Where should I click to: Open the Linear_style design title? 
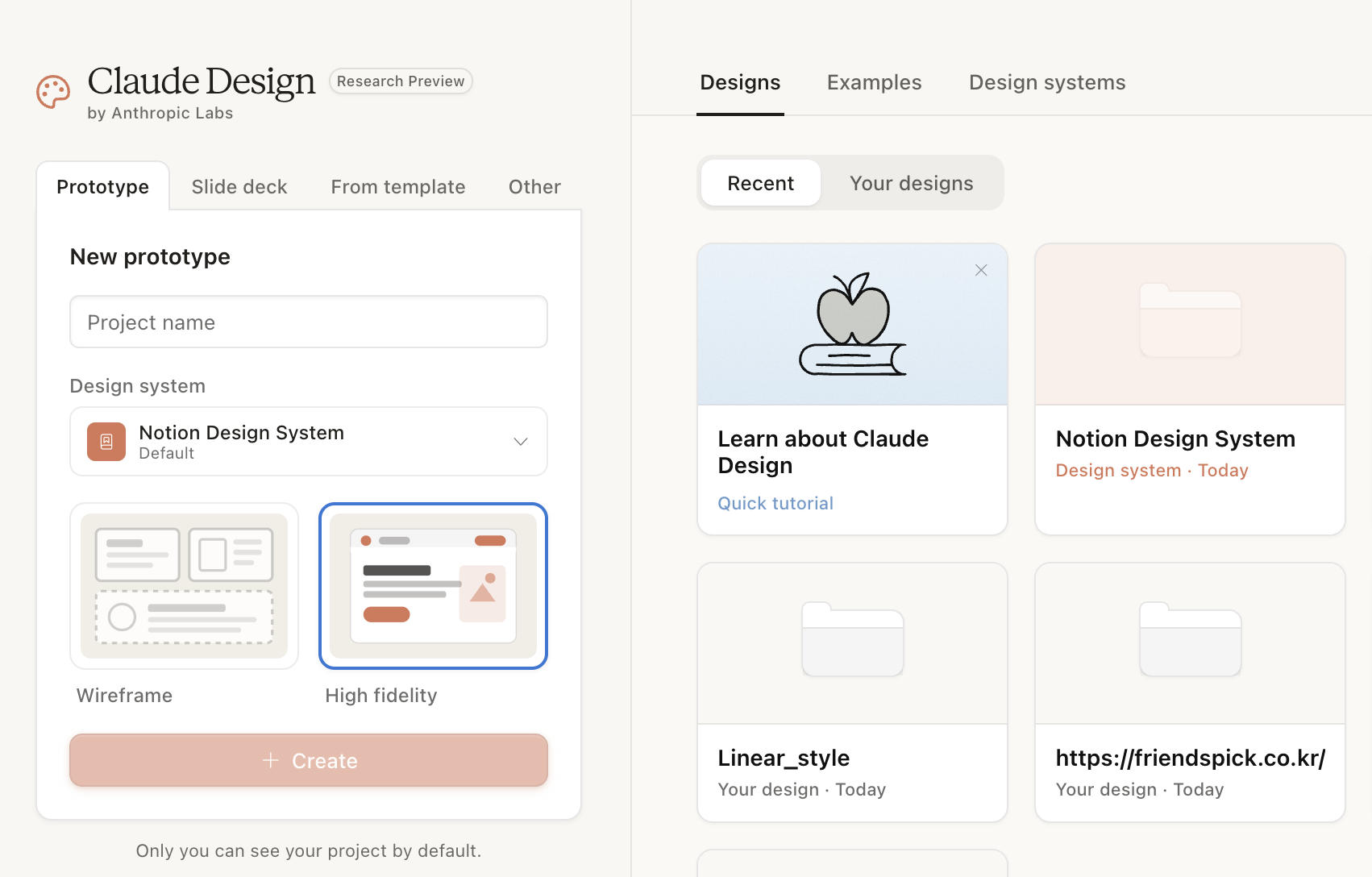pos(784,758)
